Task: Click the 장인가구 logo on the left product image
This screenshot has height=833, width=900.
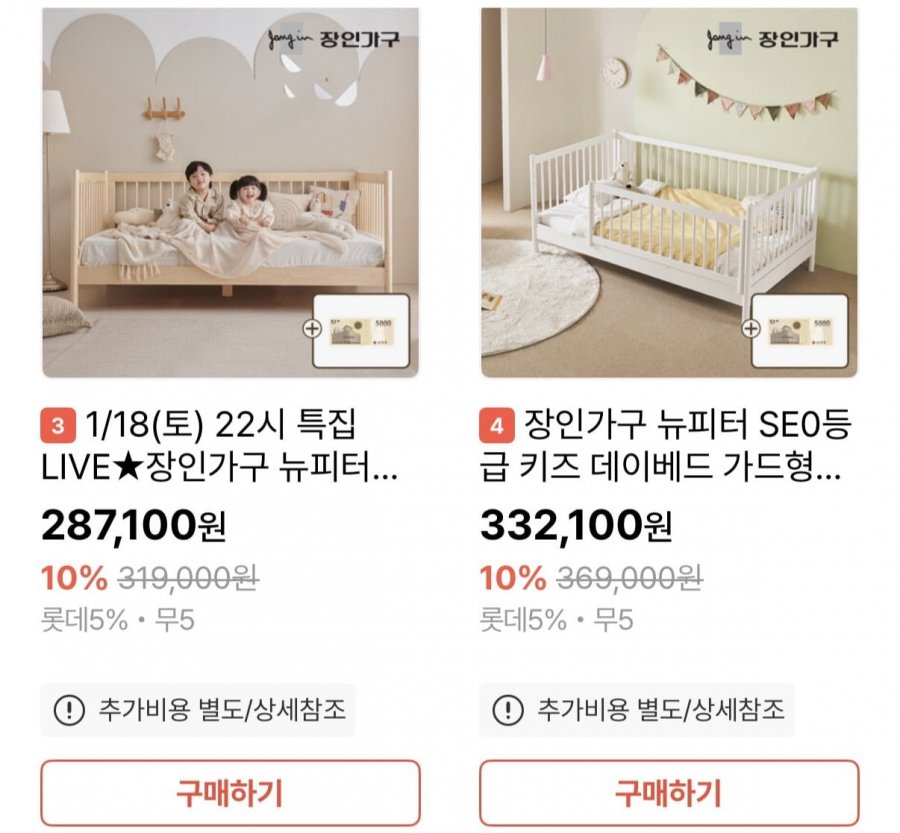Action: pos(328,41)
